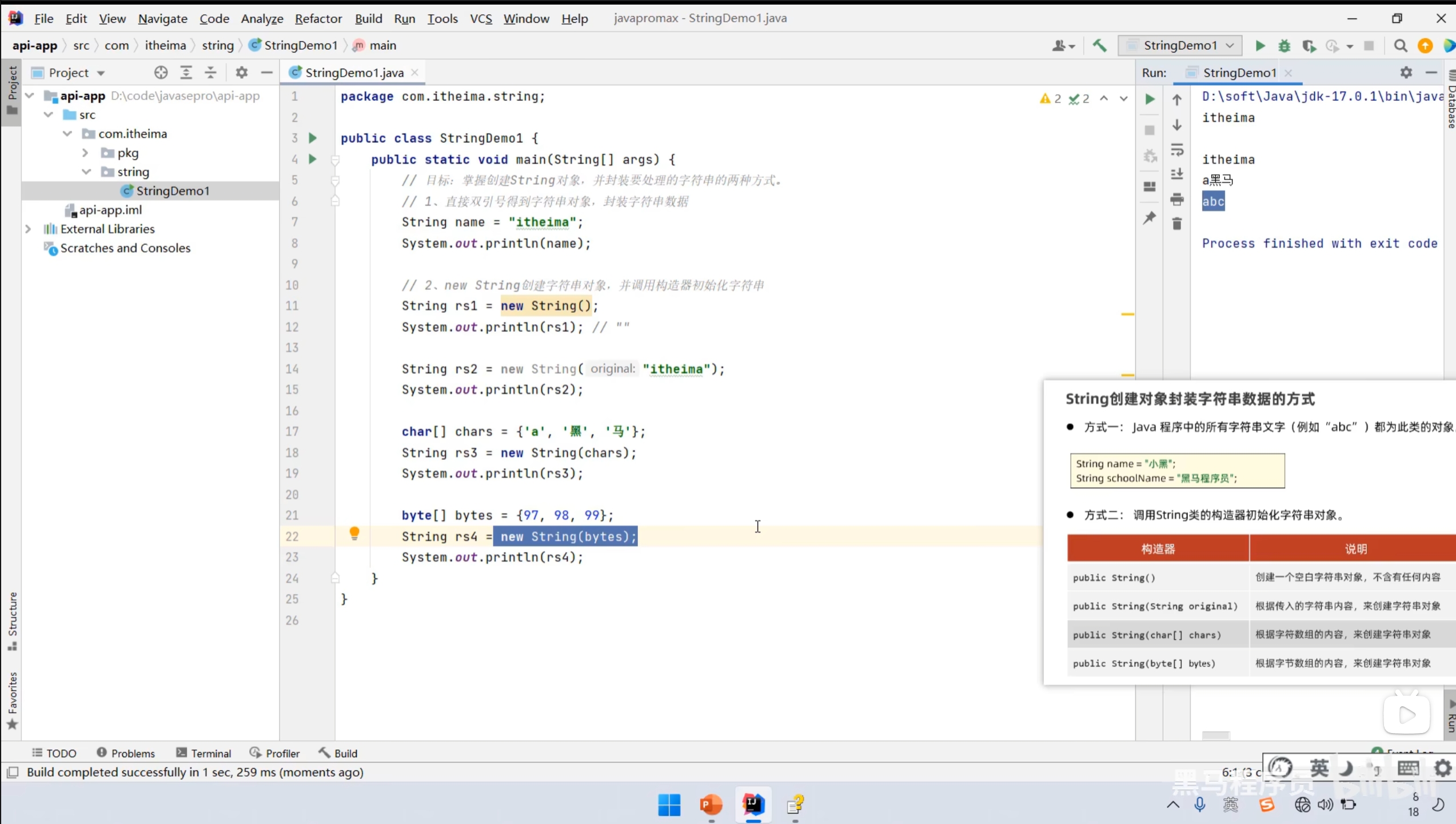Click the yellow intention lightbulb on line 22
Viewport: 1456px width, 824px height.
[354, 534]
